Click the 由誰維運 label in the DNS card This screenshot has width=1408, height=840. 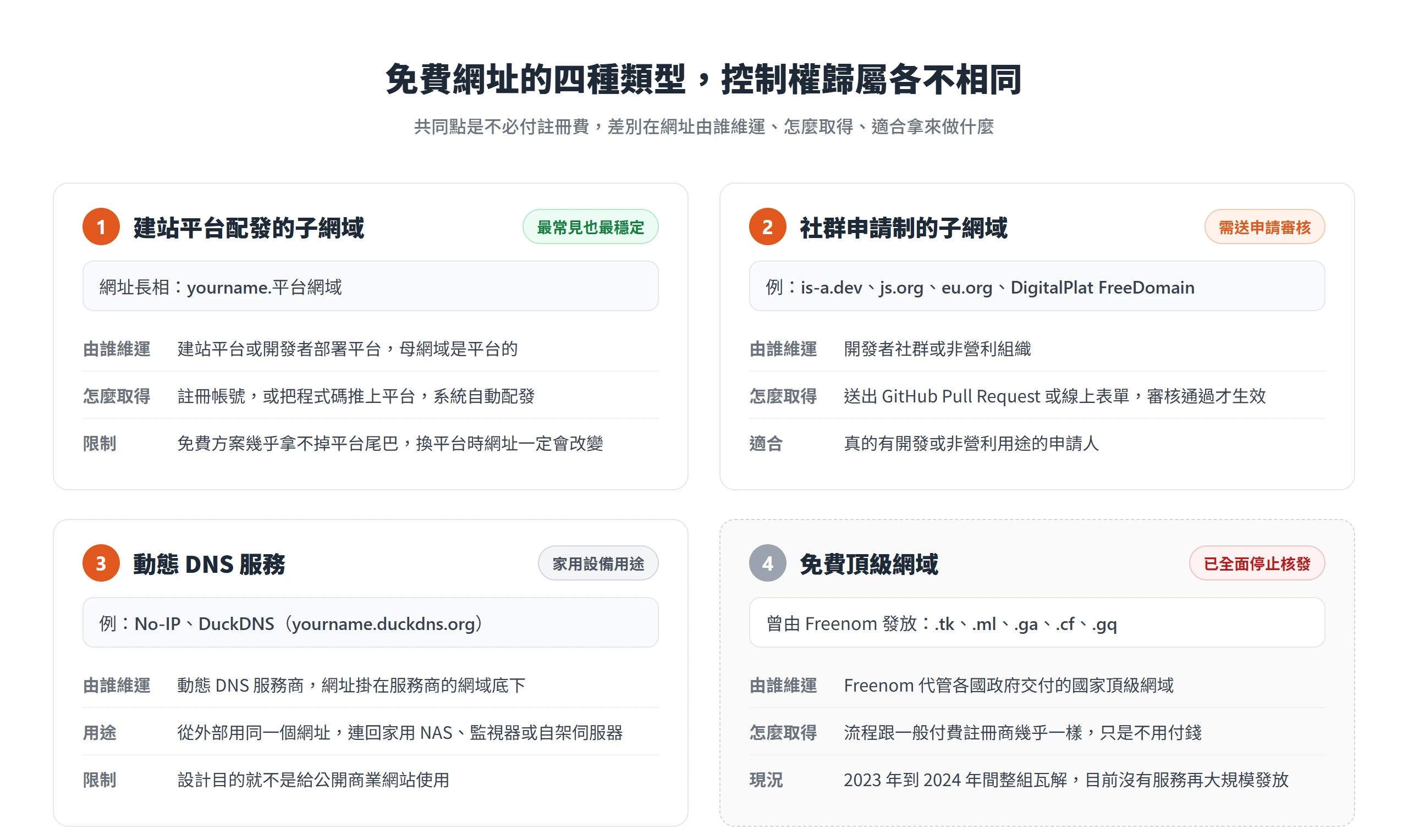[x=117, y=686]
